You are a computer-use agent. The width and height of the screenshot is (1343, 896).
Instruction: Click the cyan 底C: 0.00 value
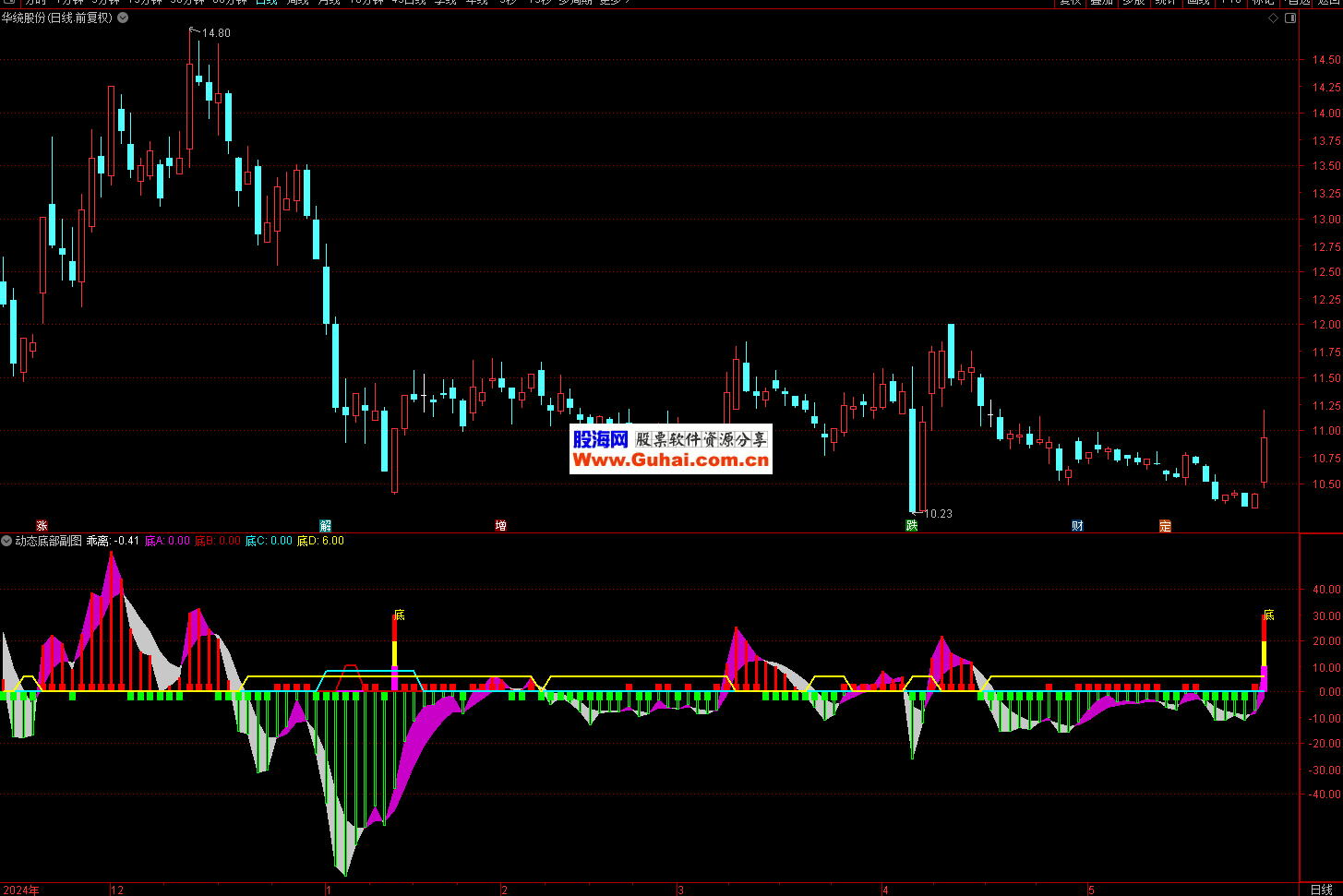(268, 541)
